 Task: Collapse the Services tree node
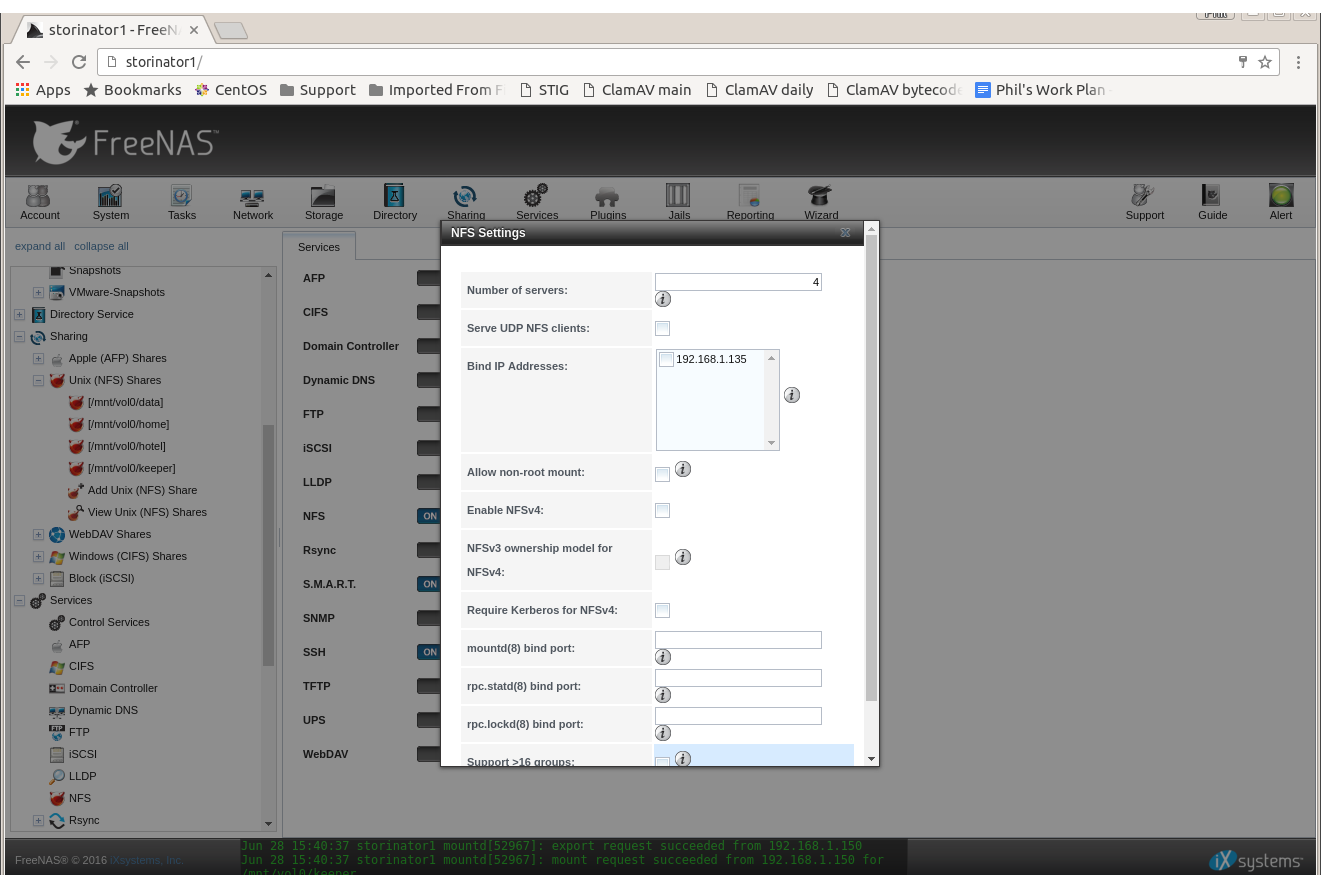(19, 600)
